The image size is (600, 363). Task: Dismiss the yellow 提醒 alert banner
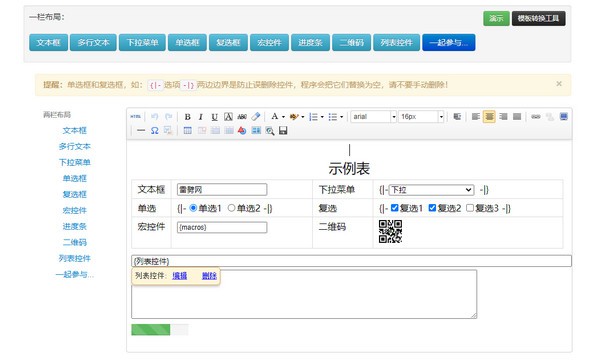pos(559,83)
